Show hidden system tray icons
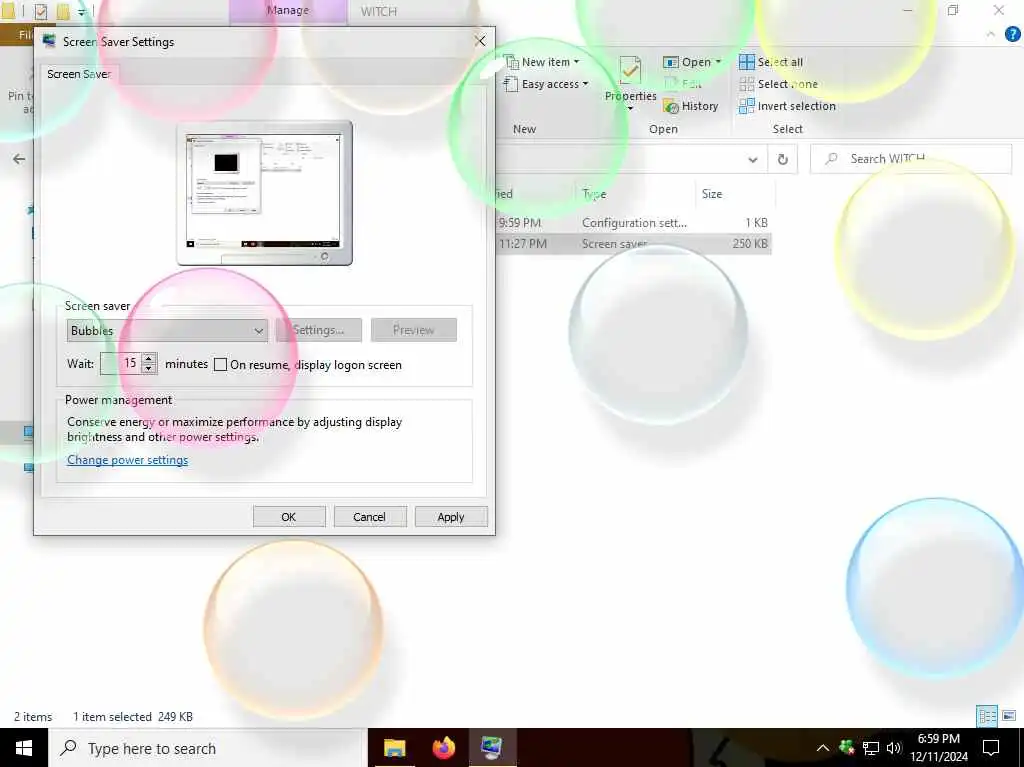The width and height of the screenshot is (1024, 767). click(823, 748)
